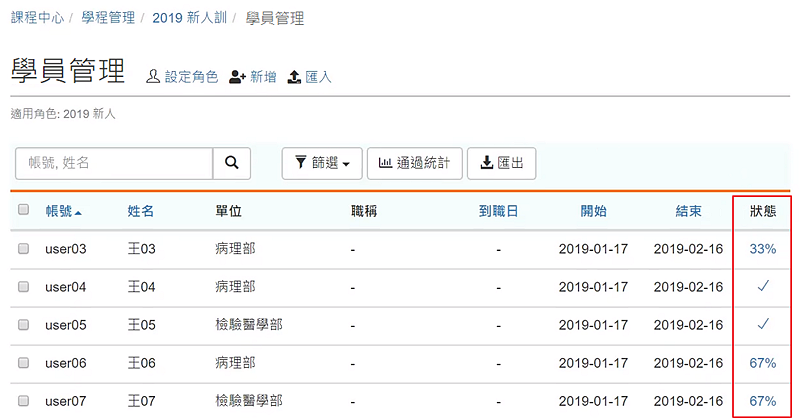Tick the checkbox next to user07
Image resolution: width=800 pixels, height=418 pixels.
(x=24, y=401)
